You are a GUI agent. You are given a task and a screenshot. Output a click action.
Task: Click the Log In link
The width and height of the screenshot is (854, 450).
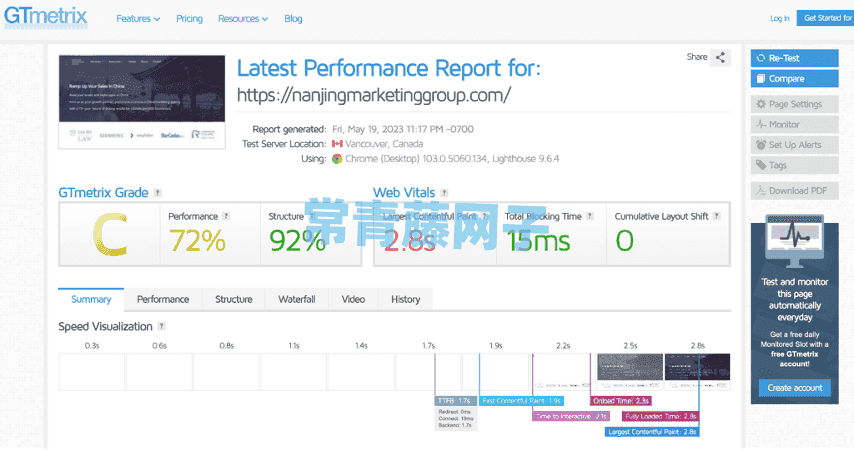coord(779,19)
